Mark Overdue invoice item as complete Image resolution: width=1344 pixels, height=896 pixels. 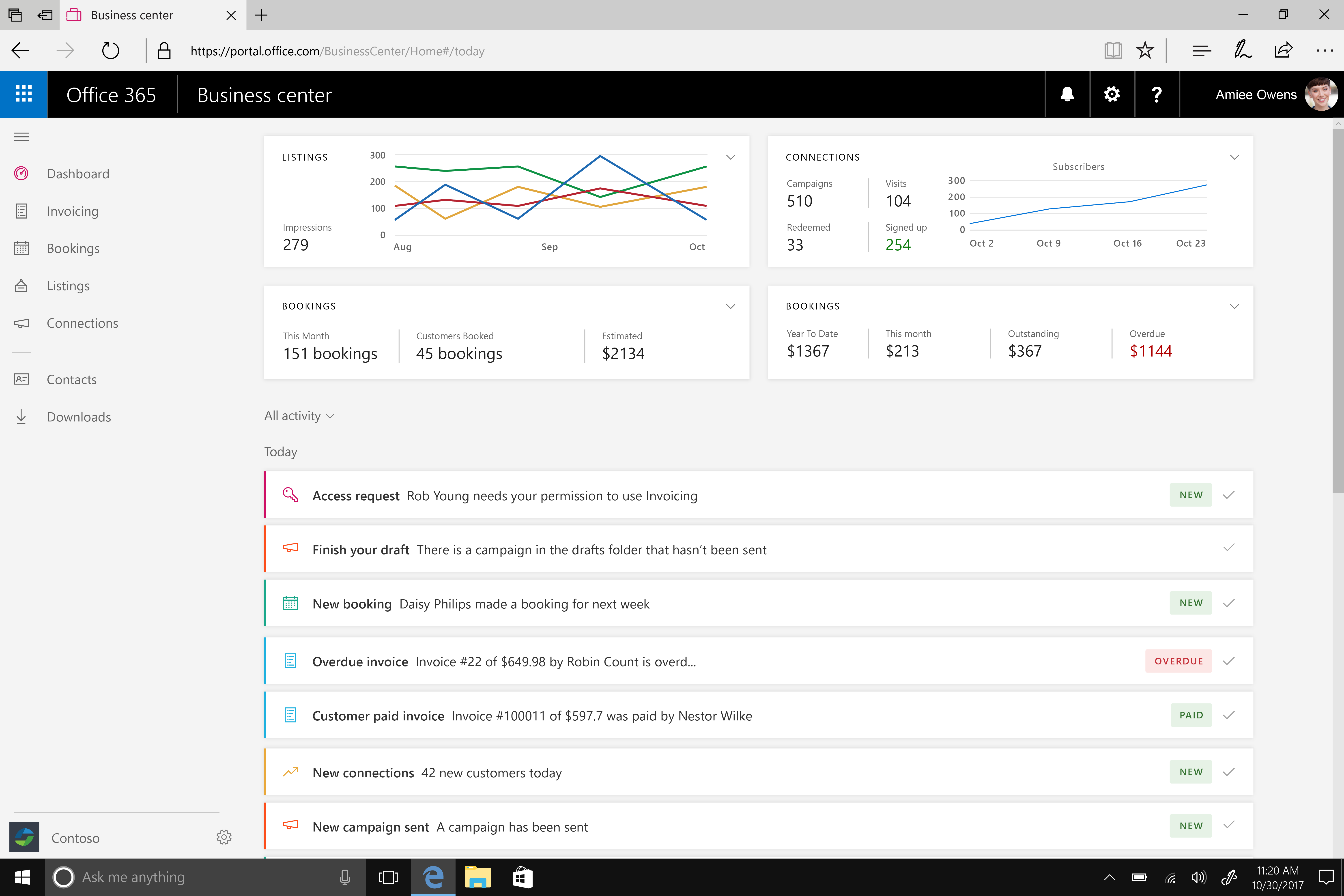tap(1229, 661)
